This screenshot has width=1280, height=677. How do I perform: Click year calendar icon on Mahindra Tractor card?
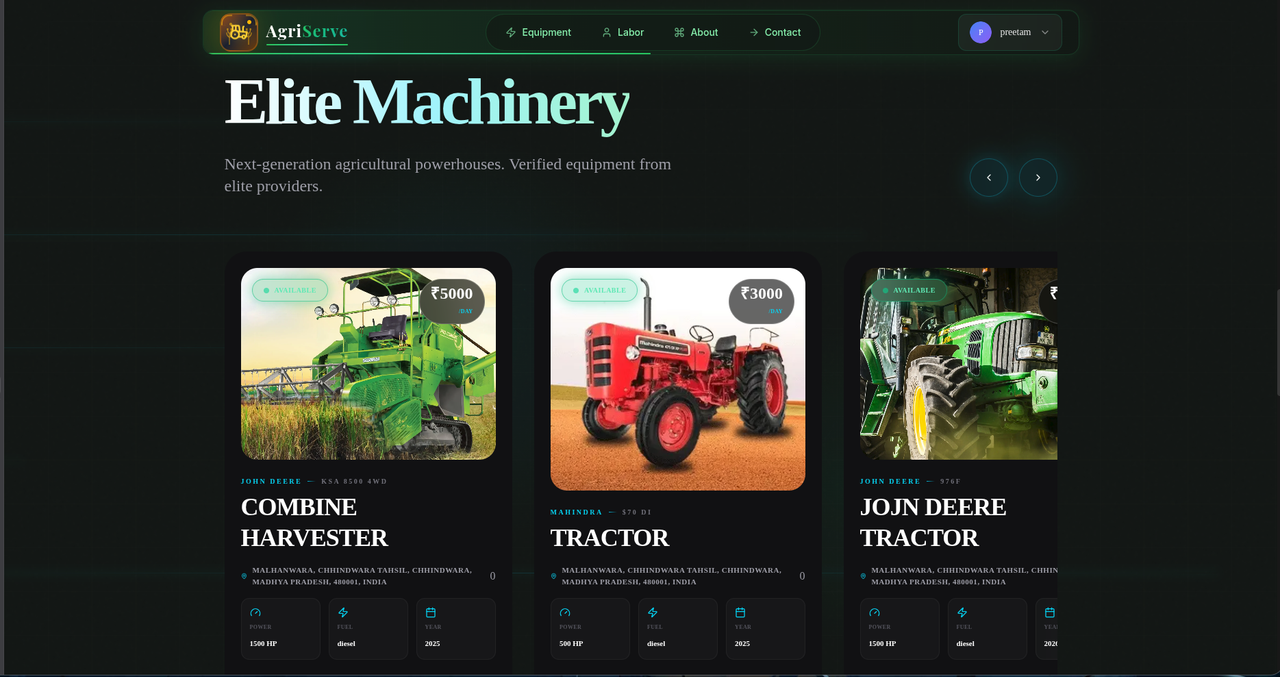pos(740,612)
